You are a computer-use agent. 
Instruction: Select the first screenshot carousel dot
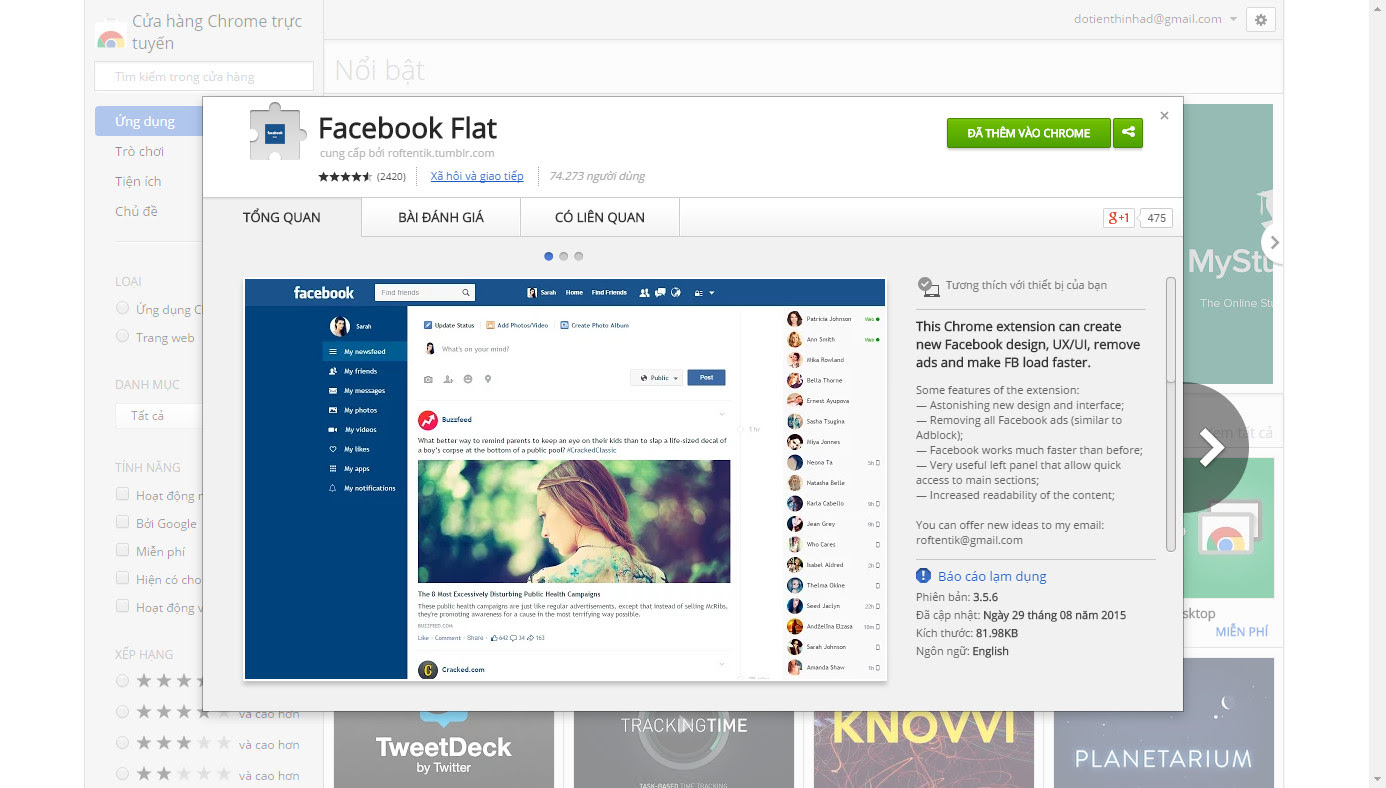tap(549, 256)
